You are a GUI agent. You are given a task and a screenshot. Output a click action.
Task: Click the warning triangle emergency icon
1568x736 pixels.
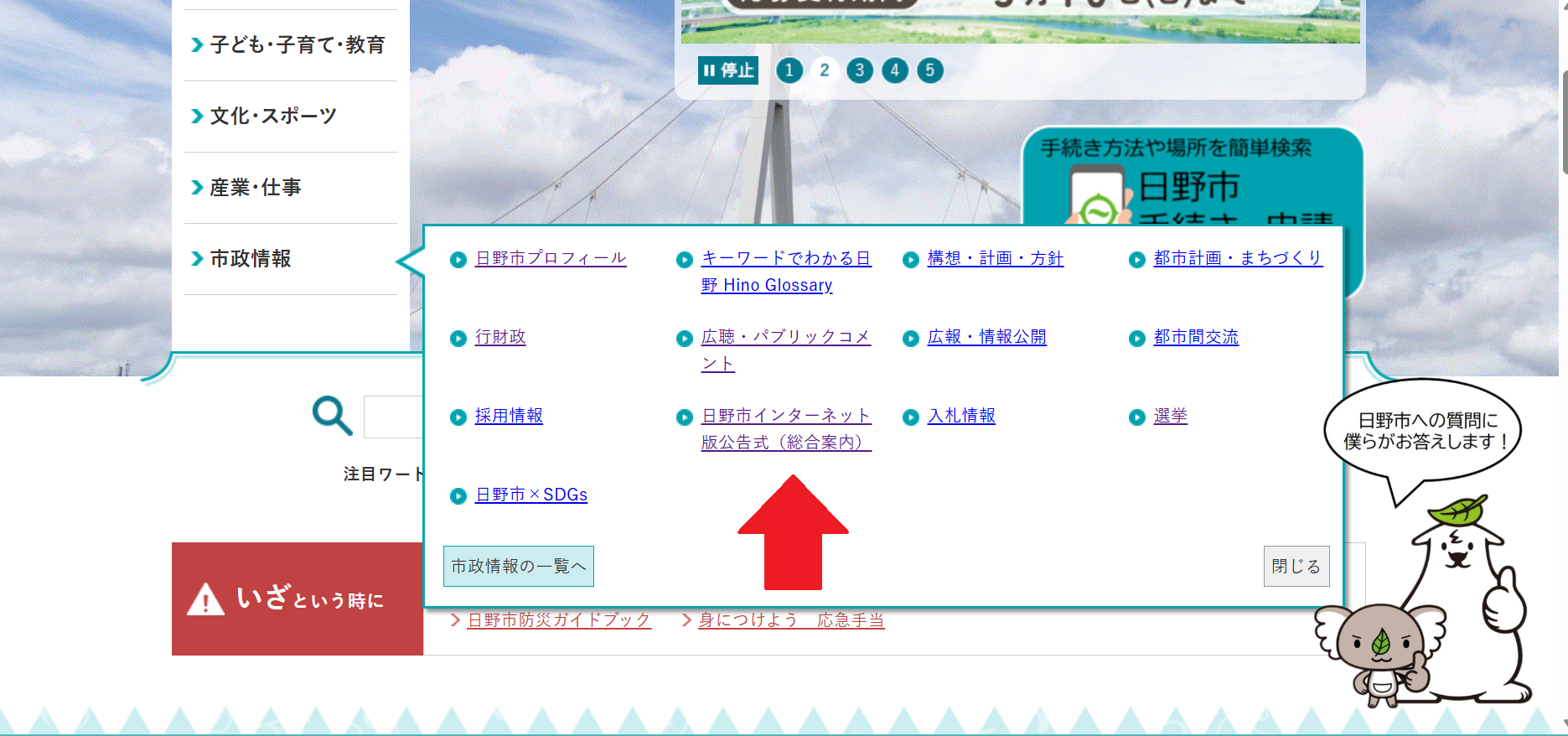pyautogui.click(x=205, y=600)
